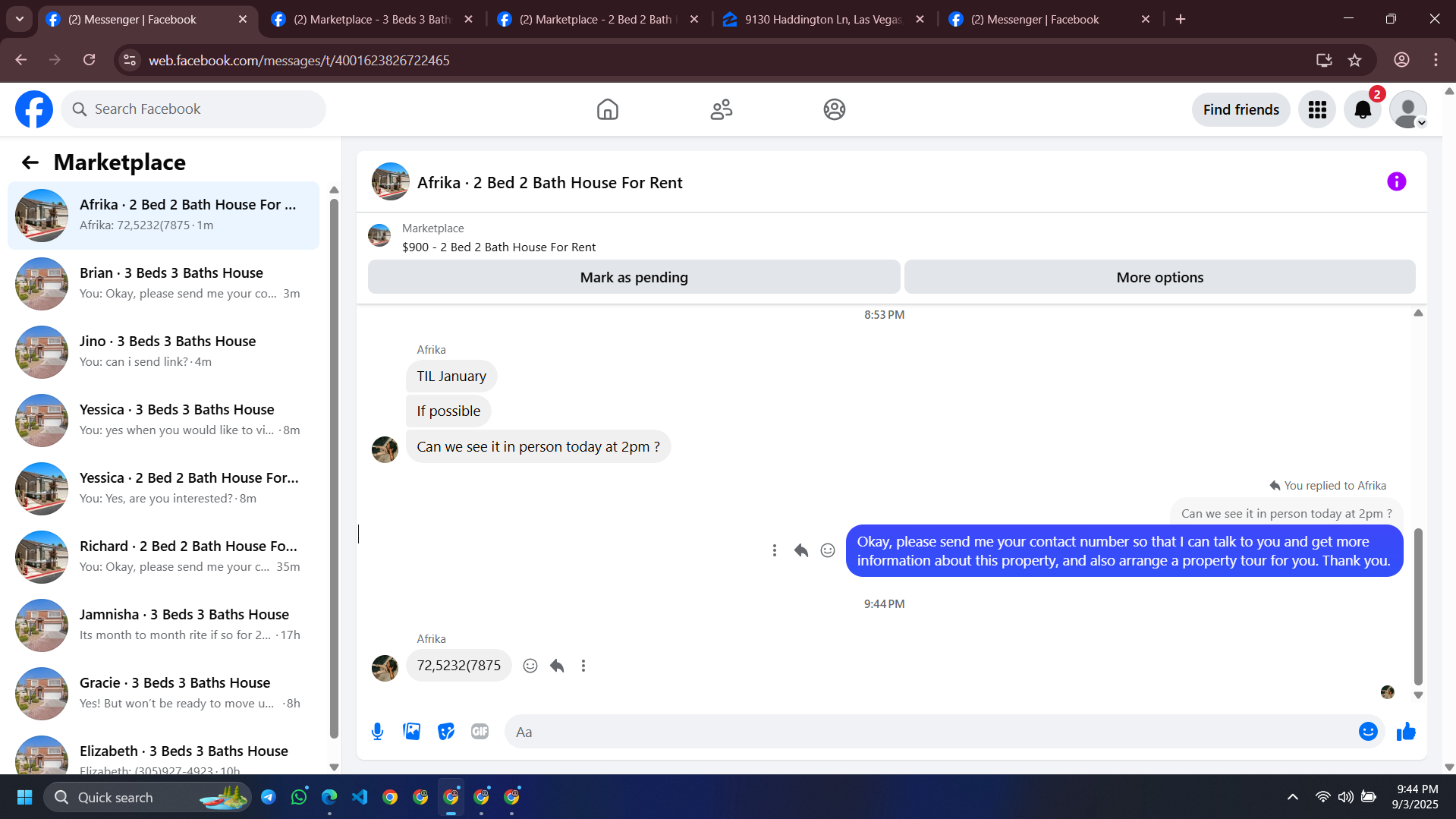
Task: Open Yessica 2 Bed 2 Bath conversation
Action: [x=163, y=489]
